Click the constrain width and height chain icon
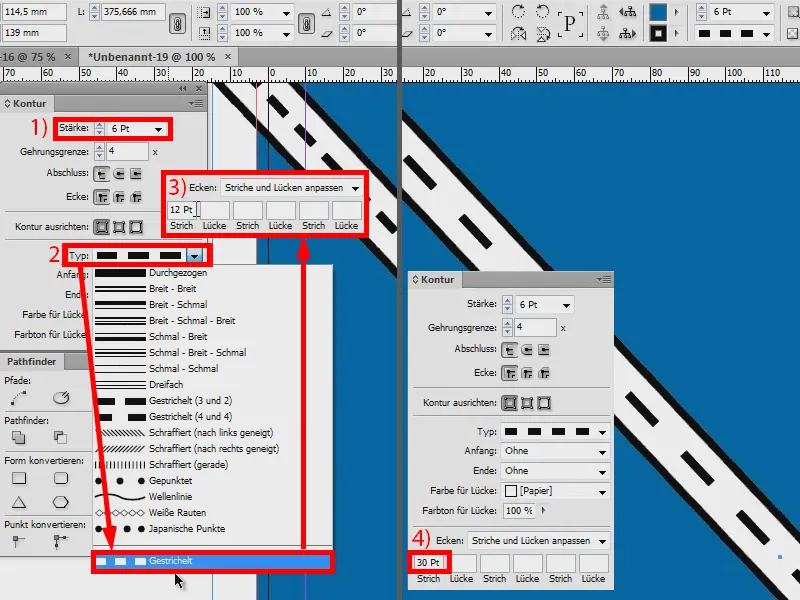Screen dimensions: 800x600 coord(177,23)
